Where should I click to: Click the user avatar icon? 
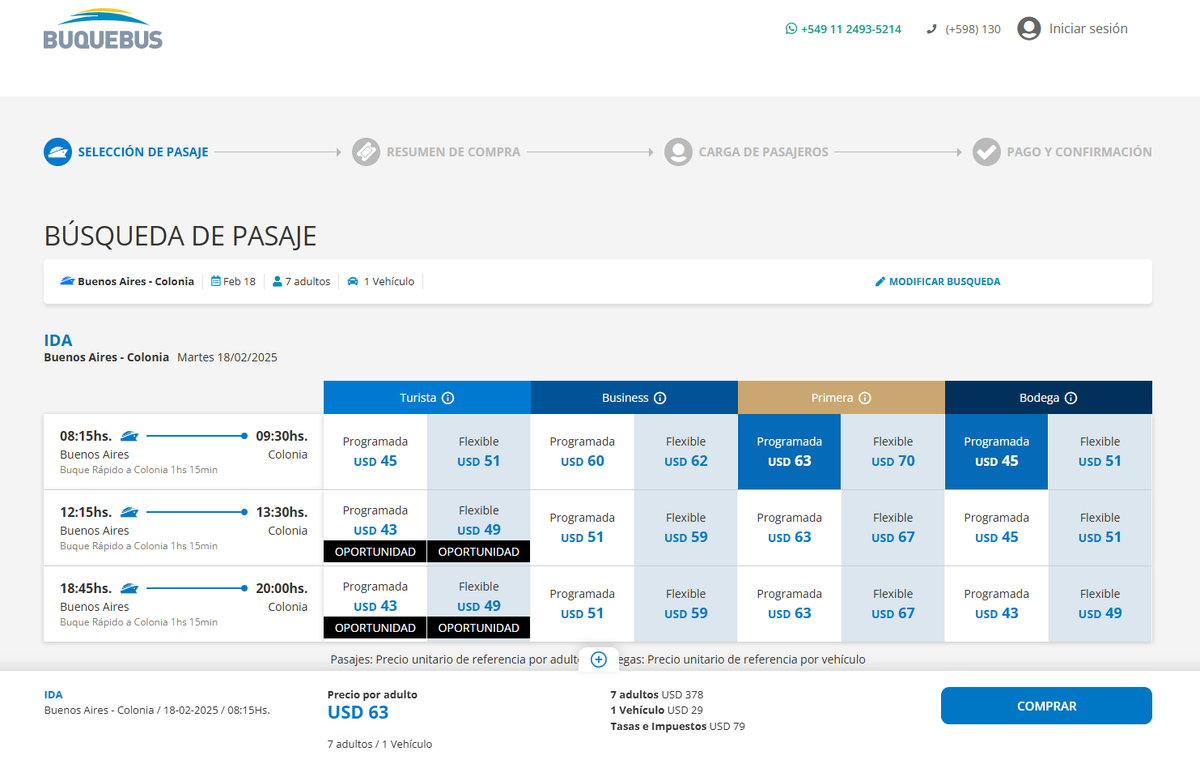pos(1029,29)
